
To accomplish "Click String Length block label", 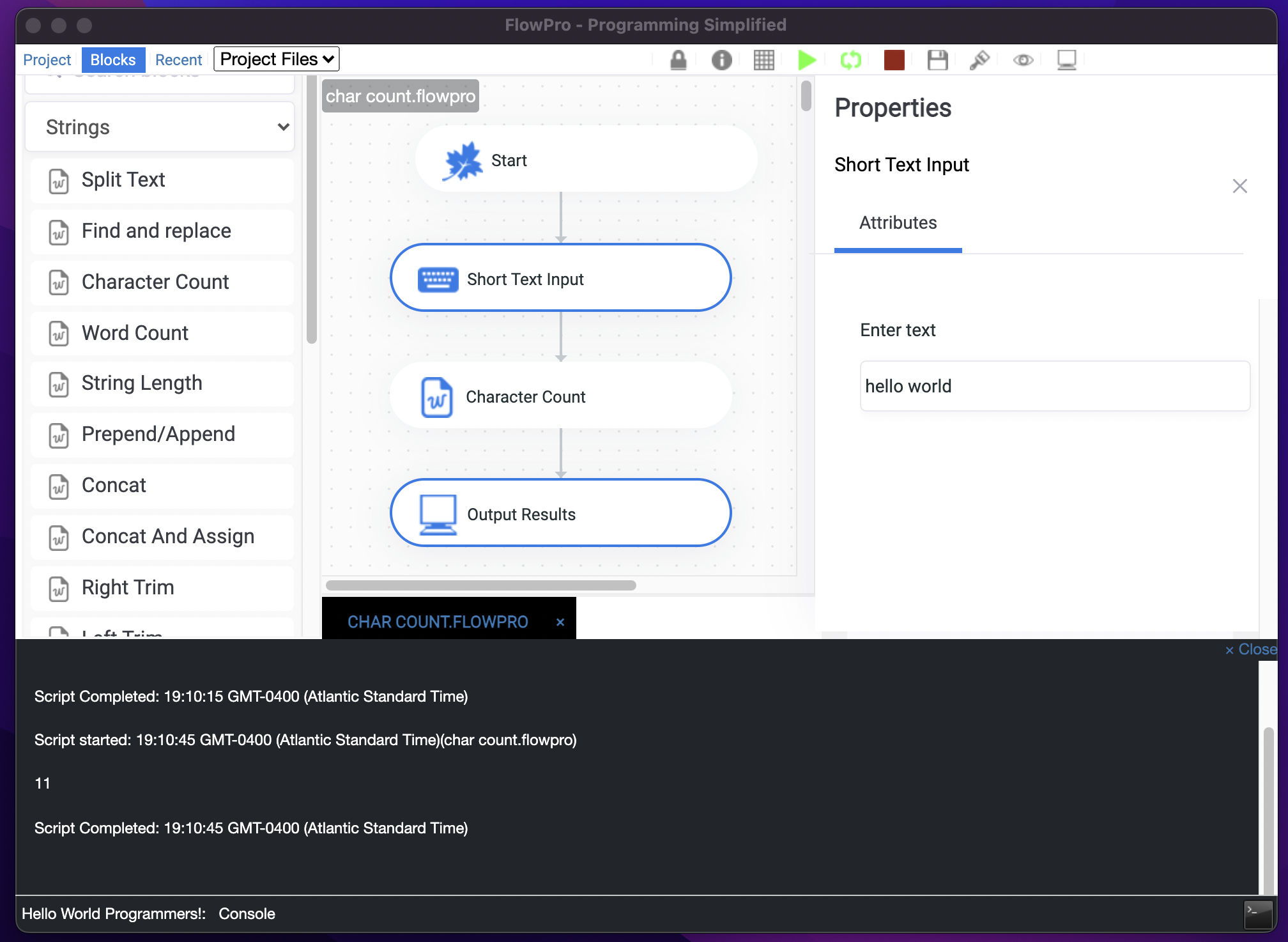I will coord(142,383).
